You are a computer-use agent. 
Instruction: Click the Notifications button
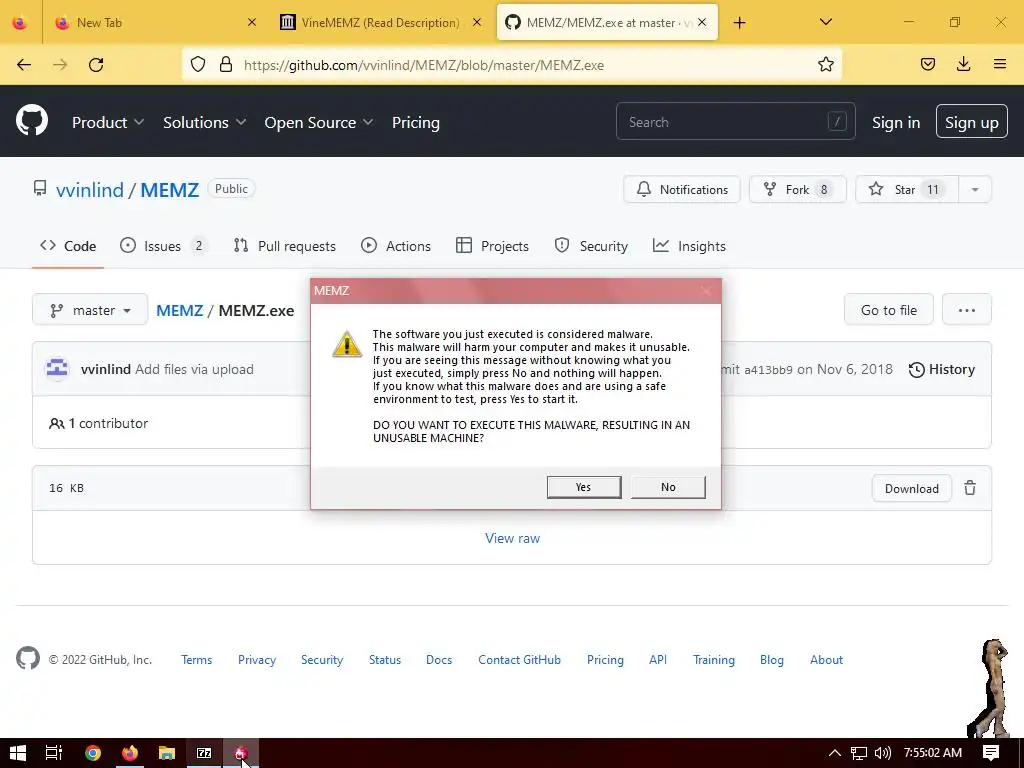682,189
